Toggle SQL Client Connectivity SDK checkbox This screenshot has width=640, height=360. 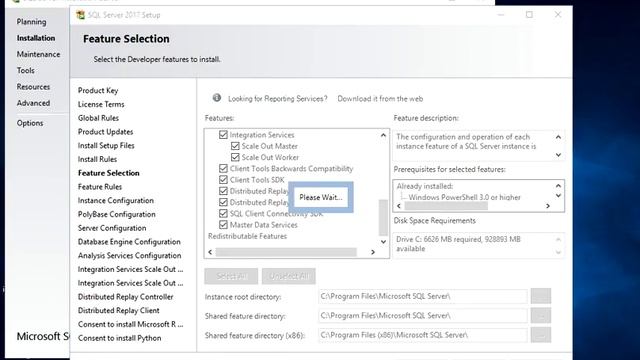point(223,213)
